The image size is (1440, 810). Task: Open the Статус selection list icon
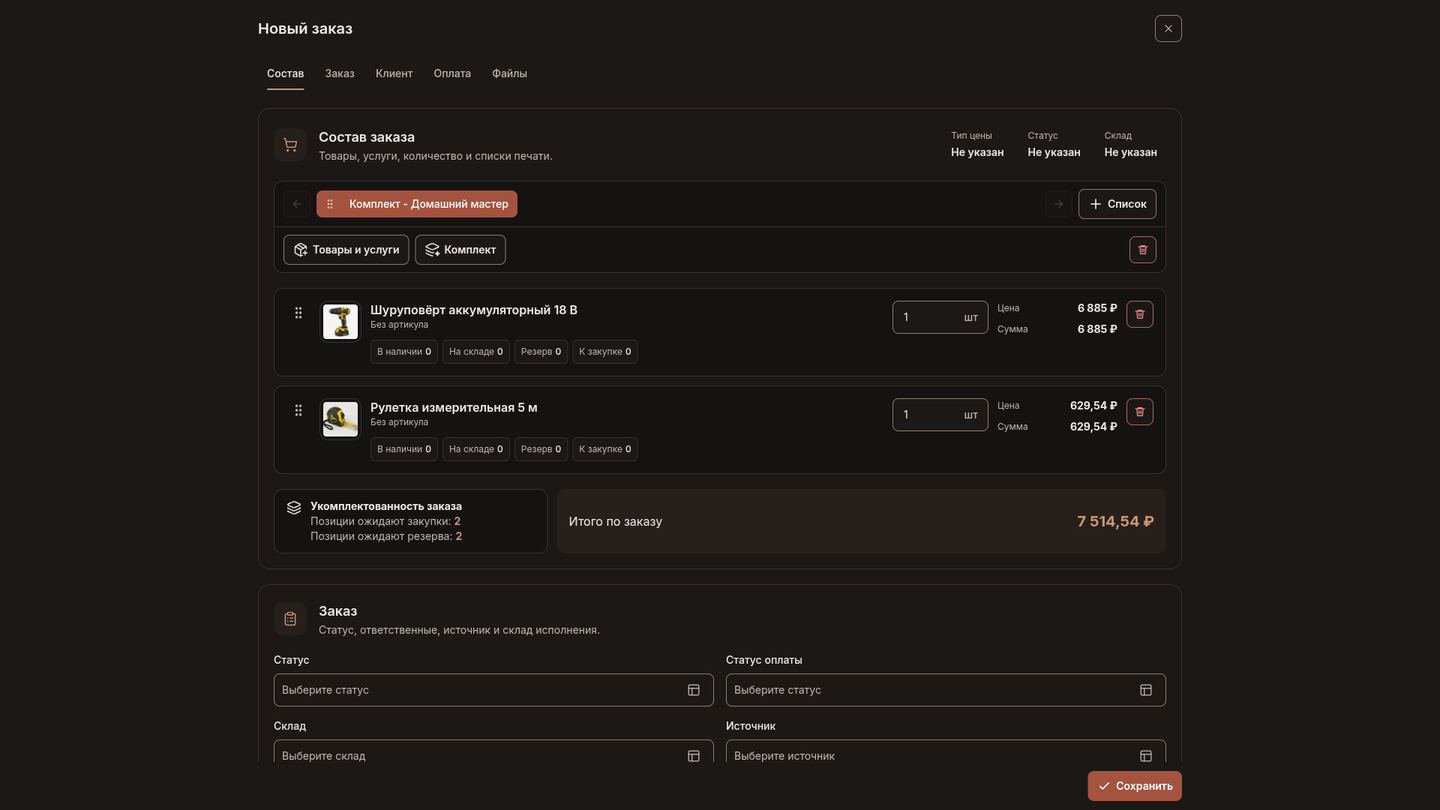pyautogui.click(x=694, y=690)
